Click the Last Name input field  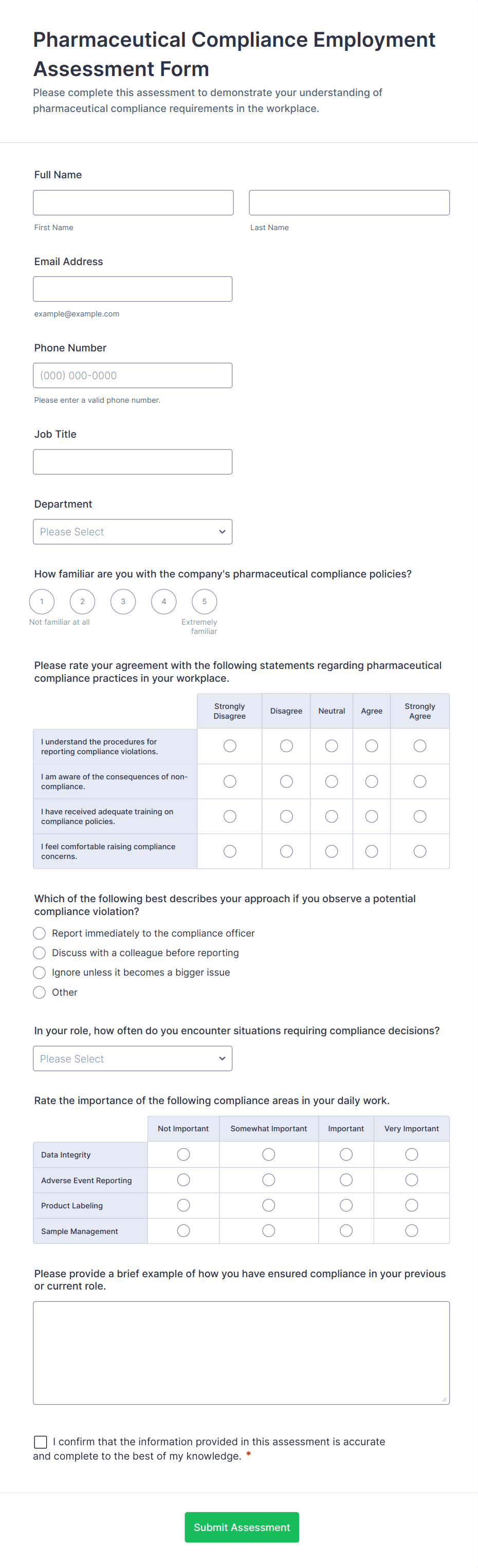[x=349, y=203]
